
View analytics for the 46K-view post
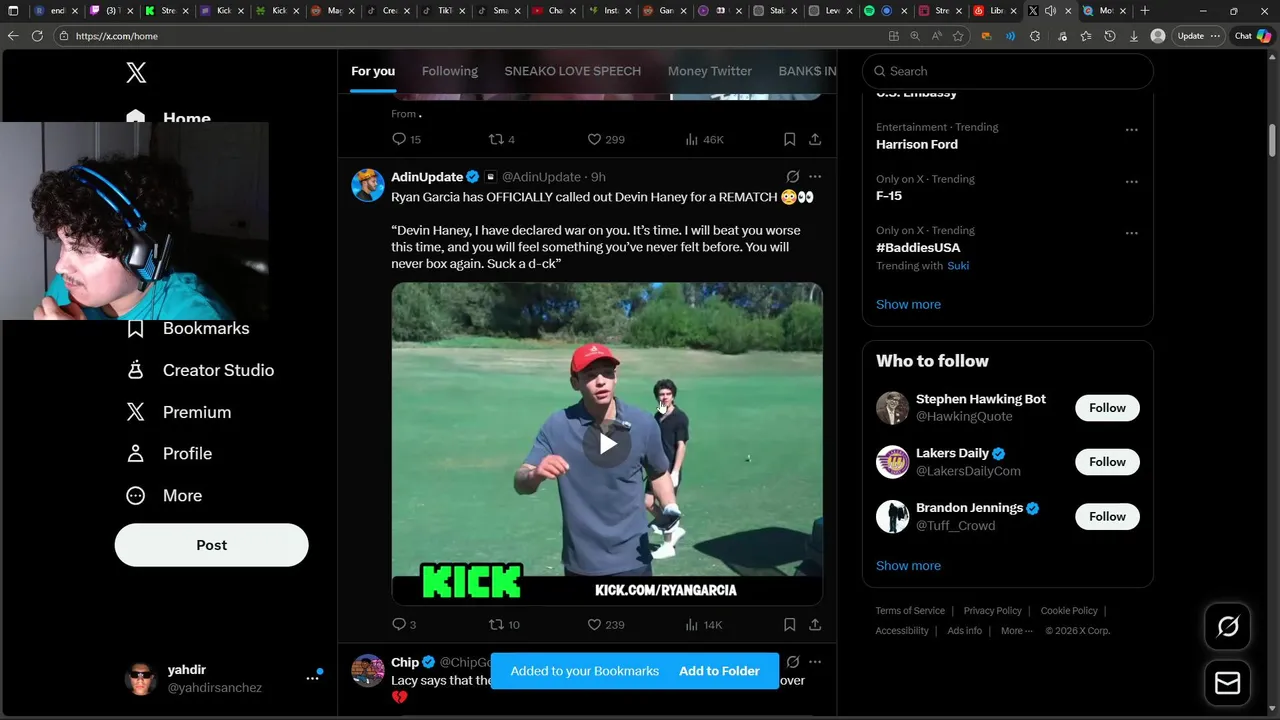click(704, 139)
